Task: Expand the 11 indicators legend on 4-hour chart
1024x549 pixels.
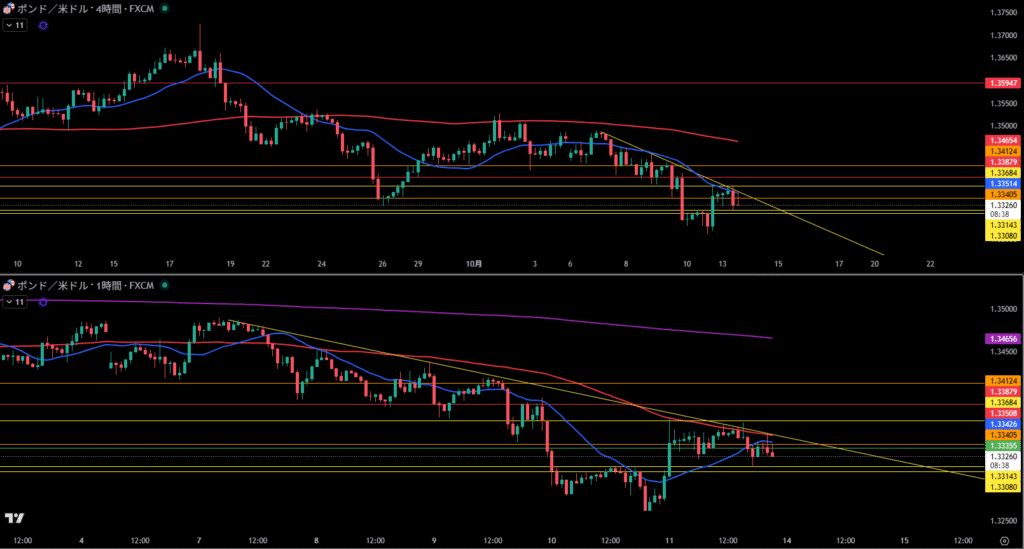Action: [x=15, y=25]
